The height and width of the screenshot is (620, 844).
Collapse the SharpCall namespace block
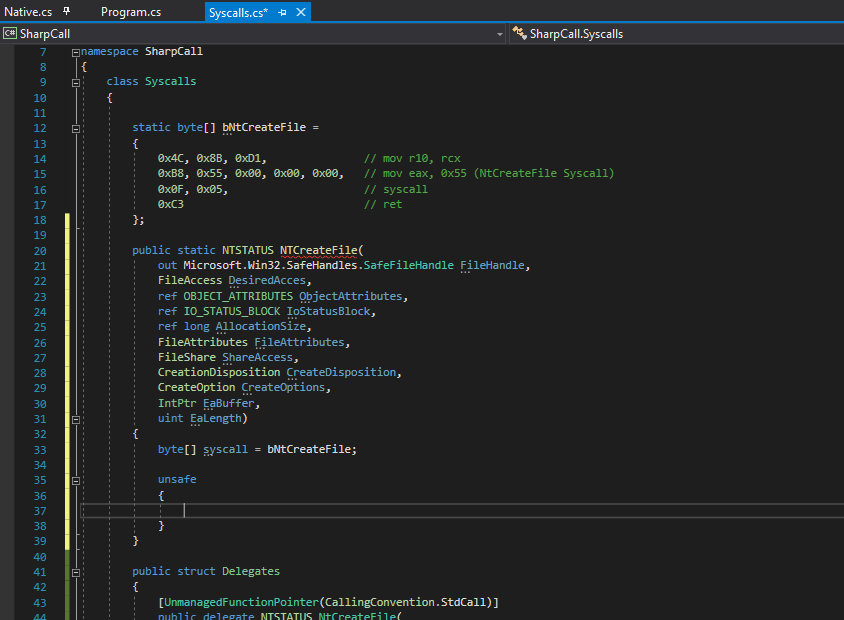76,52
